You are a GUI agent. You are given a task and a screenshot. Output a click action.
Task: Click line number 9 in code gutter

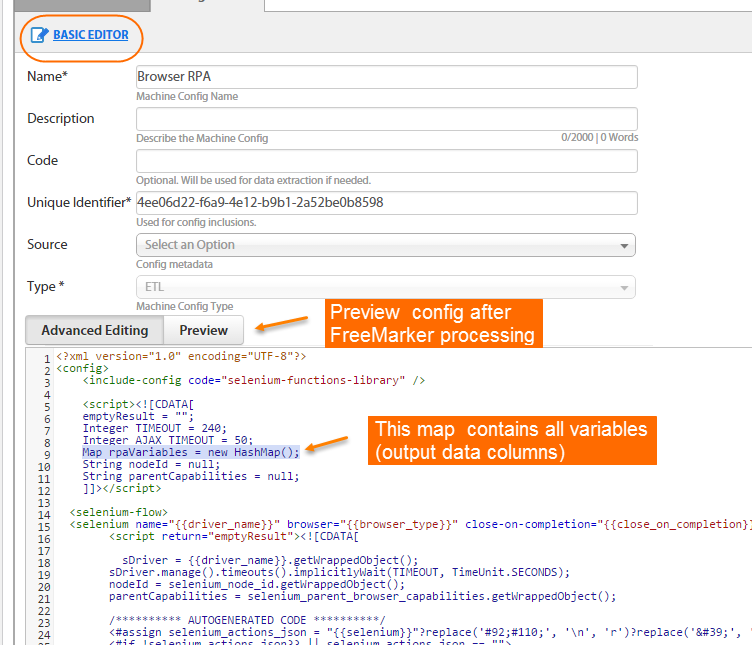point(47,455)
